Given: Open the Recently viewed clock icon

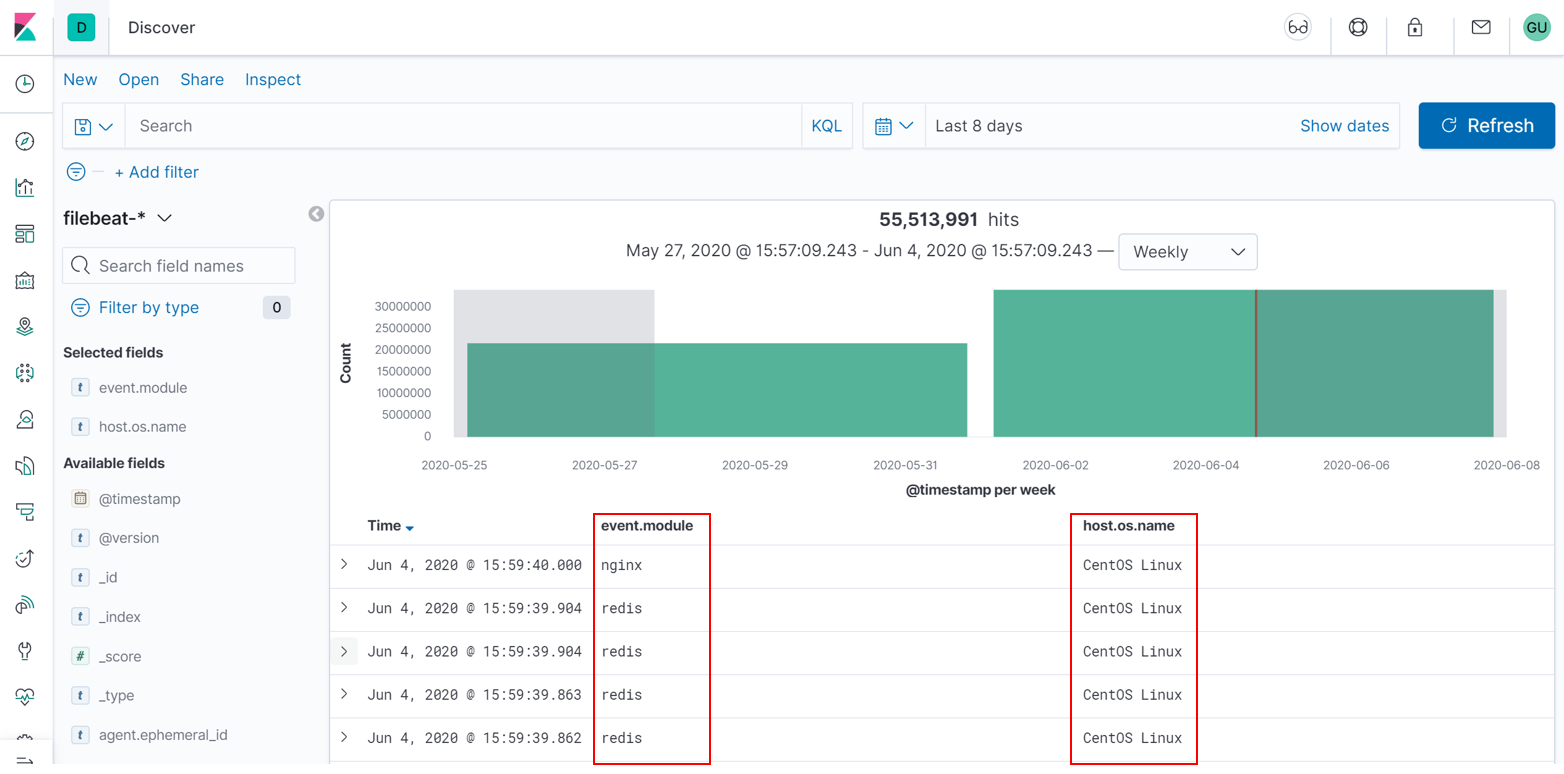Looking at the screenshot, I should point(25,84).
